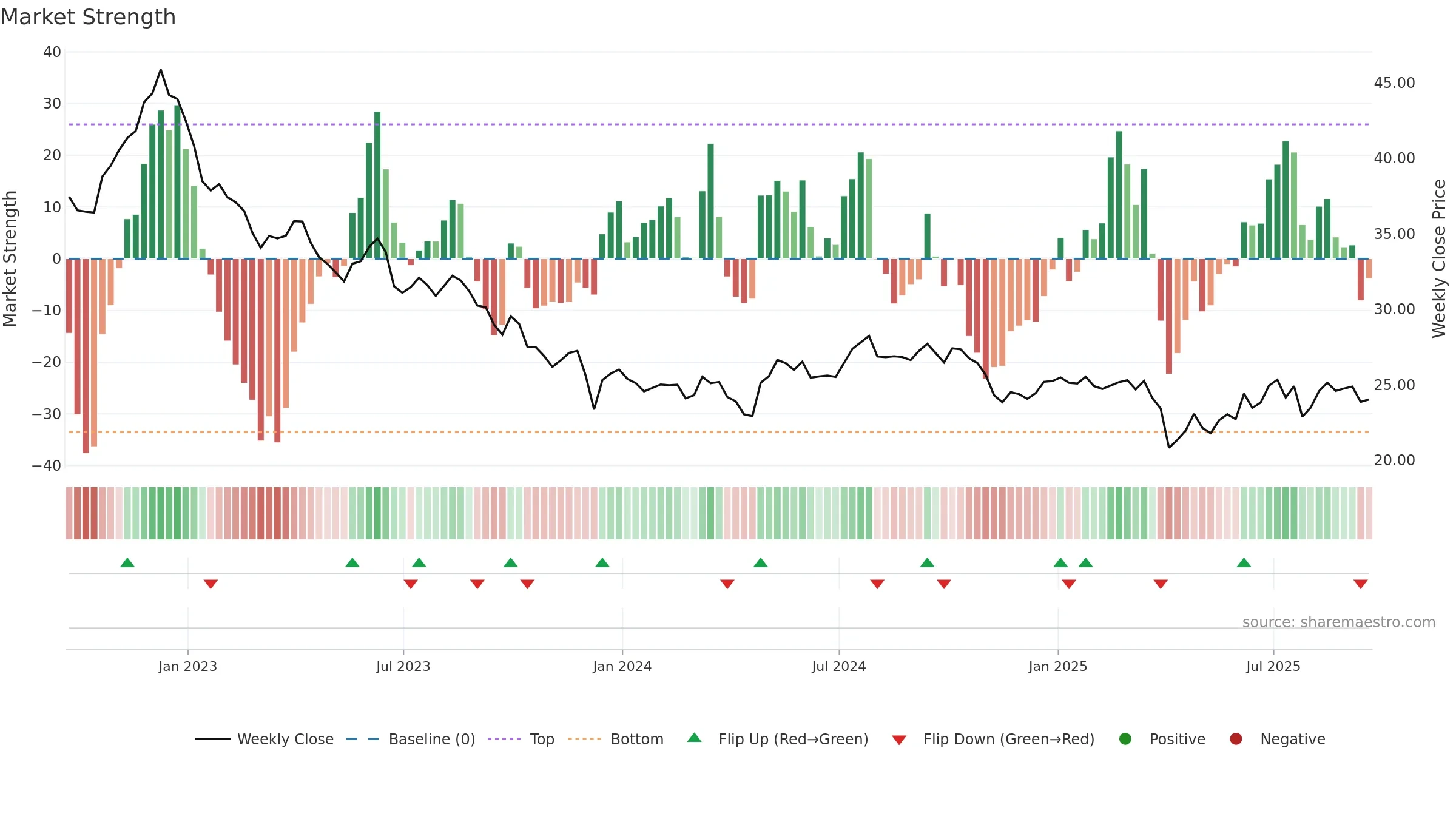This screenshot has height=819, width=1456.
Task: Click the green Positive legend dot
Action: tap(1125, 739)
